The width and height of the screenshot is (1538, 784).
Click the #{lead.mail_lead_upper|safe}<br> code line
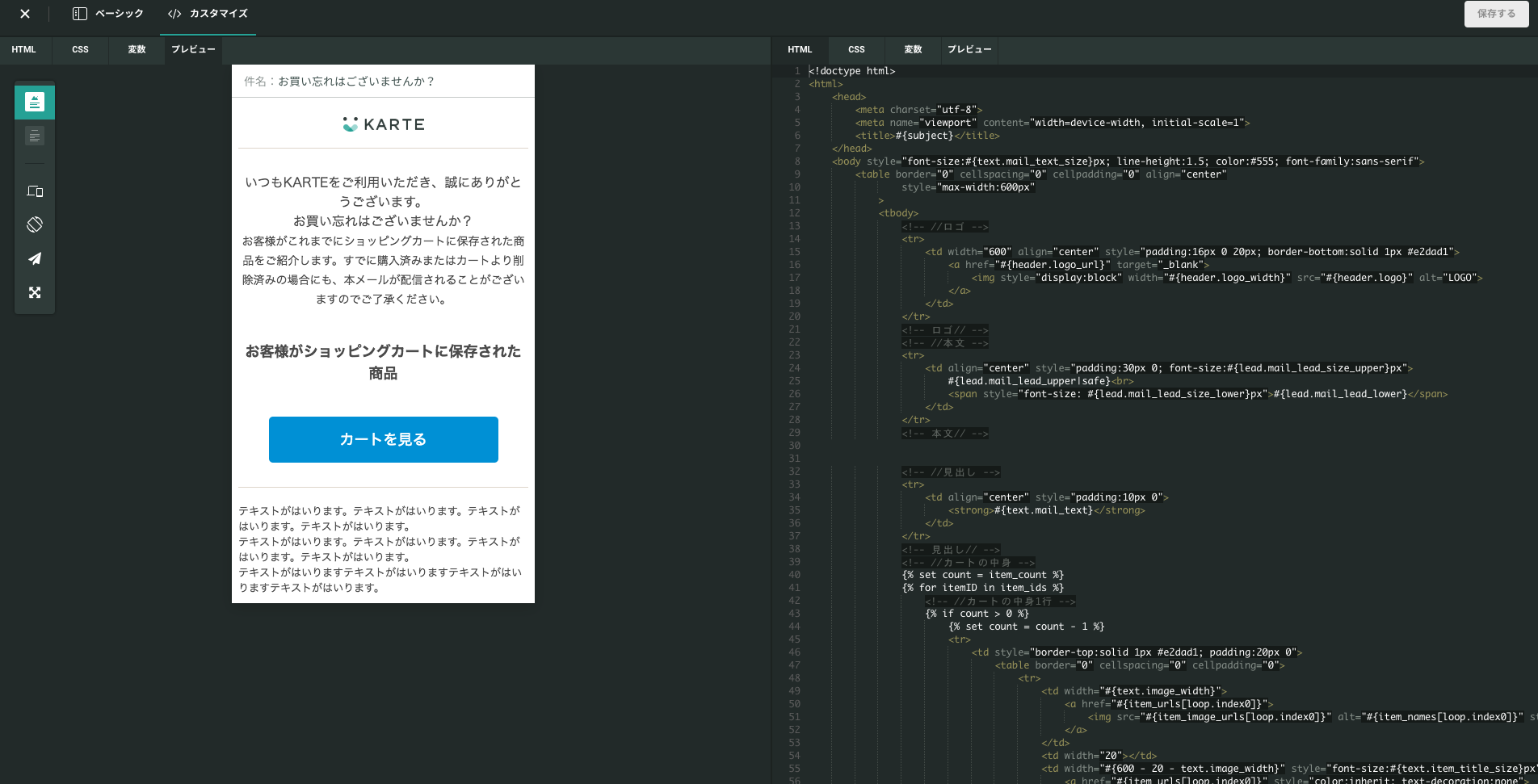pyautogui.click(x=1041, y=381)
